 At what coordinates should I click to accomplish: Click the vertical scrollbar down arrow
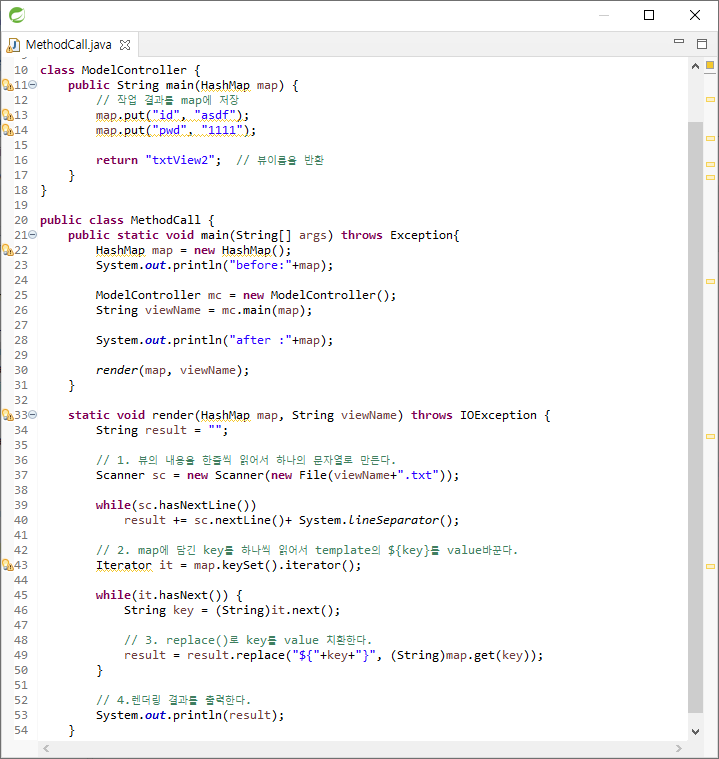point(695,732)
